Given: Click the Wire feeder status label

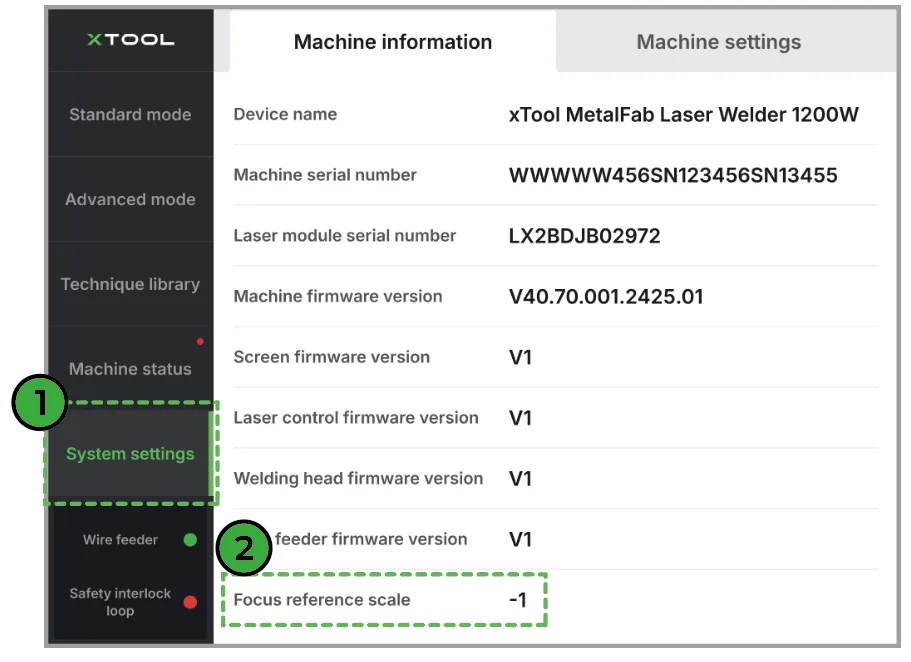Looking at the screenshot, I should tap(120, 540).
